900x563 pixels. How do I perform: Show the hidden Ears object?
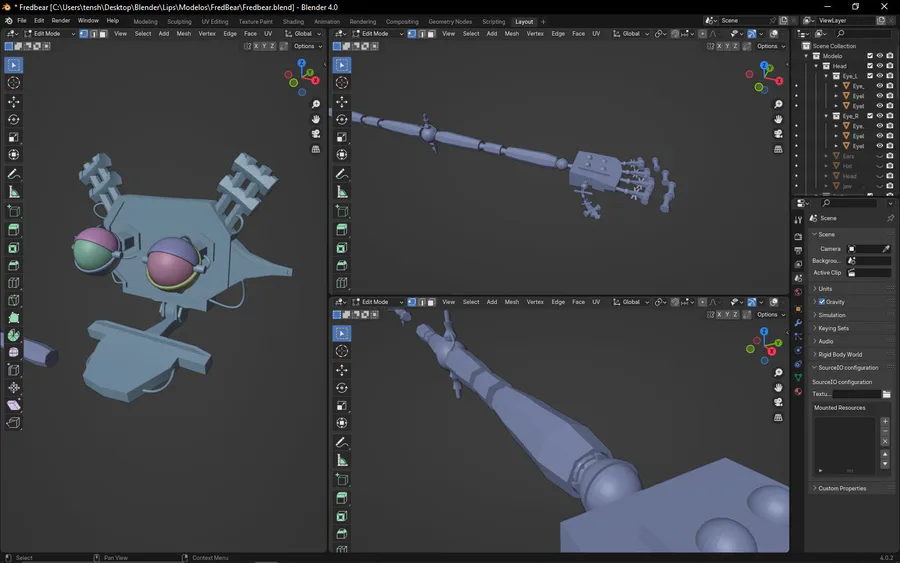(x=879, y=156)
